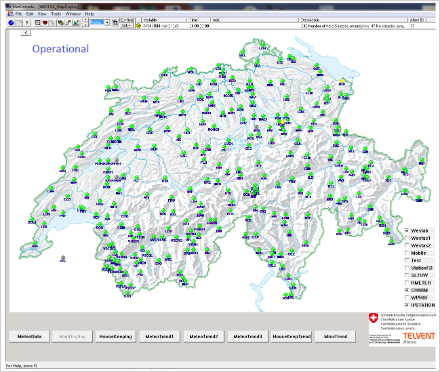Open the Window menu
Screen dimensions: 440x372
tap(73, 14)
